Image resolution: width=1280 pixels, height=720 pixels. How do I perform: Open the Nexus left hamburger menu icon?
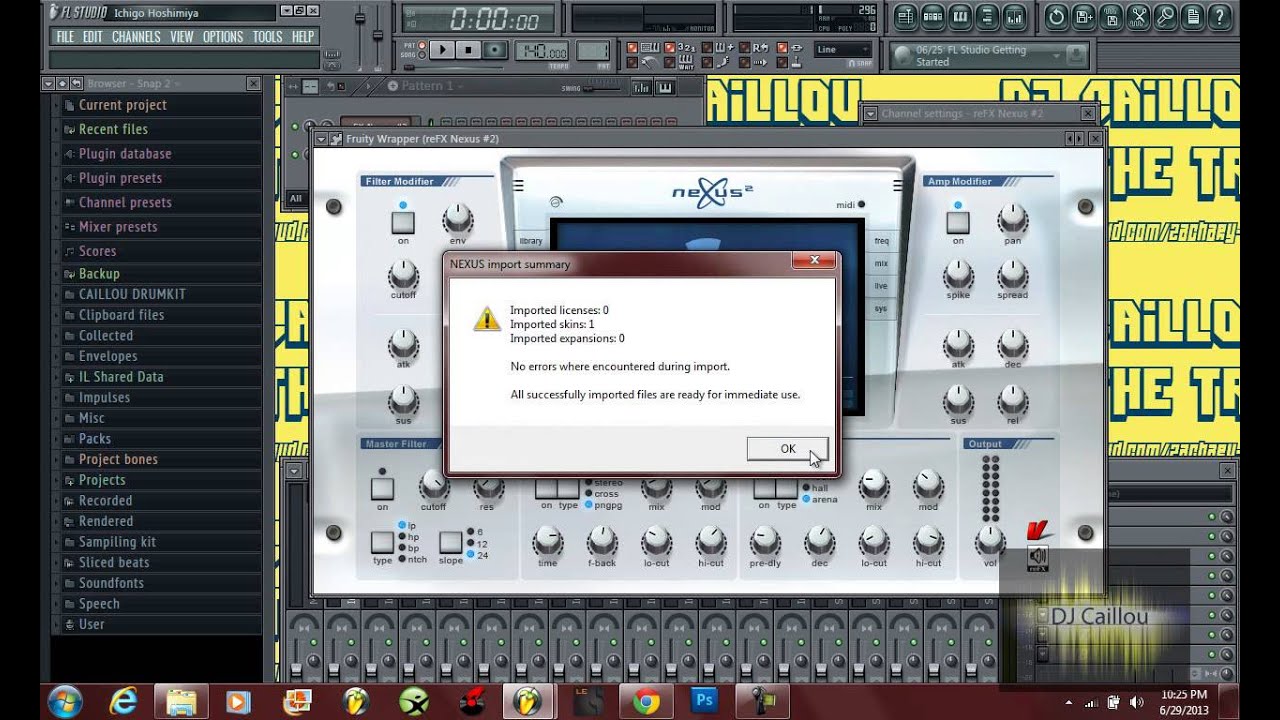pos(518,185)
